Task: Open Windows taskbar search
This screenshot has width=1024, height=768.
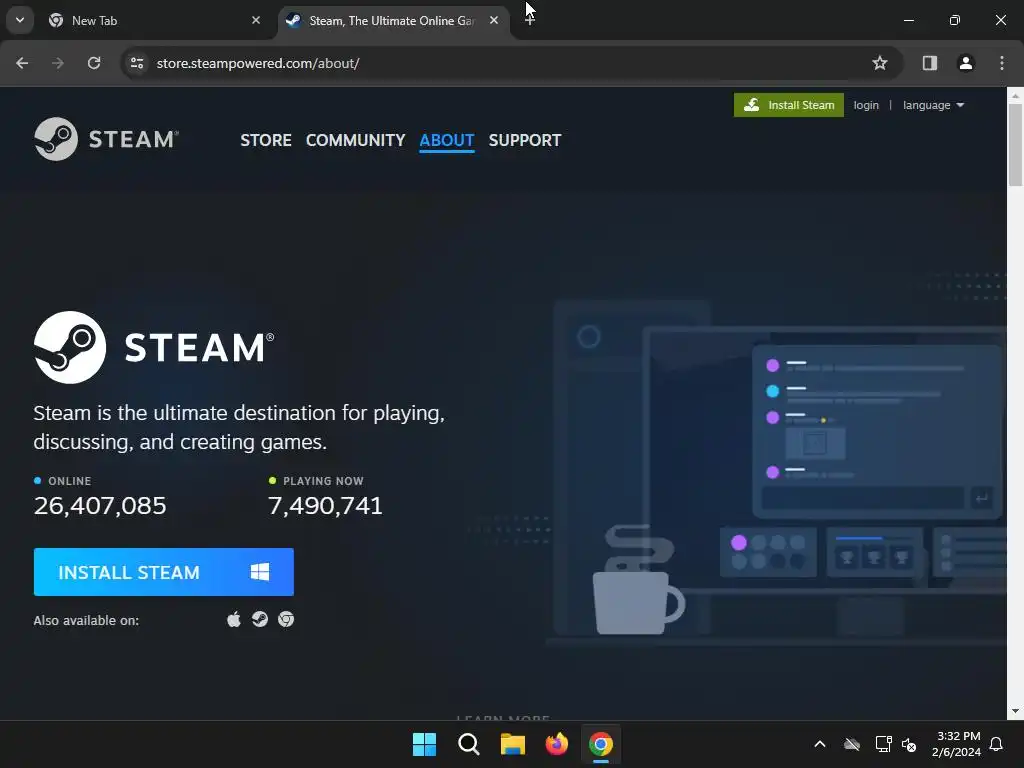Action: coord(468,744)
